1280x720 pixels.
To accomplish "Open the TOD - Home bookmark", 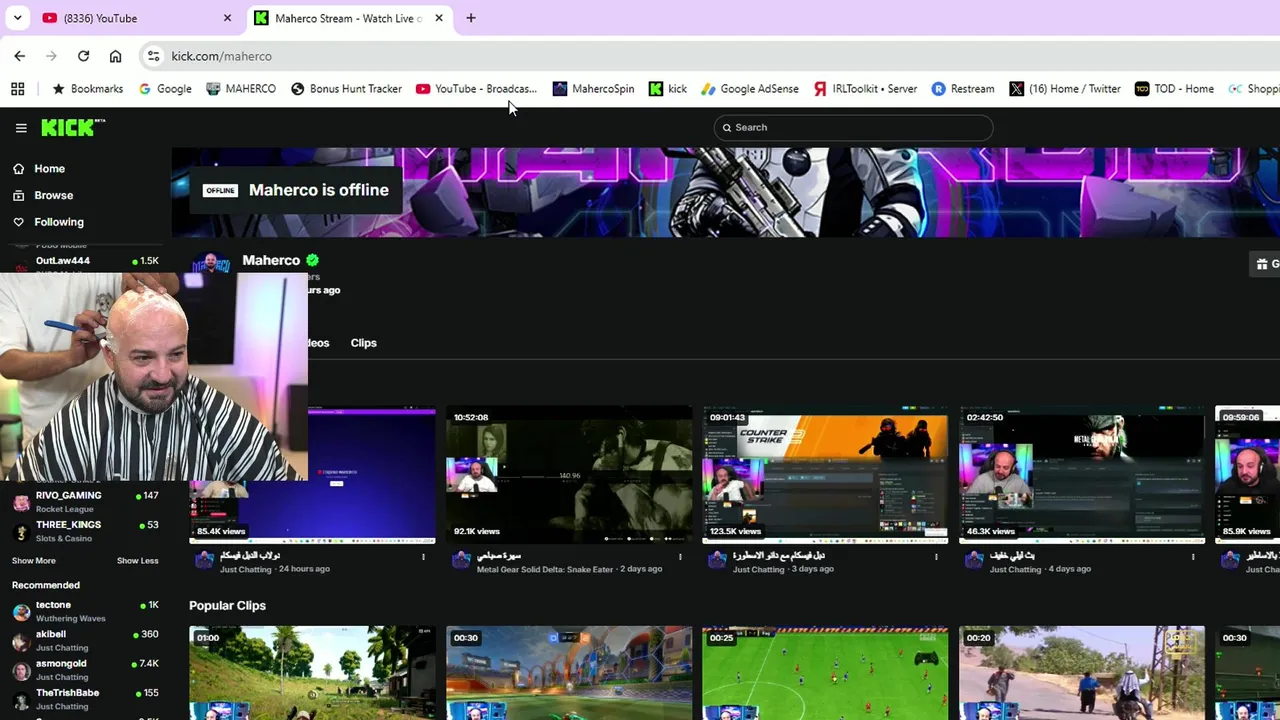I will [x=1174, y=89].
